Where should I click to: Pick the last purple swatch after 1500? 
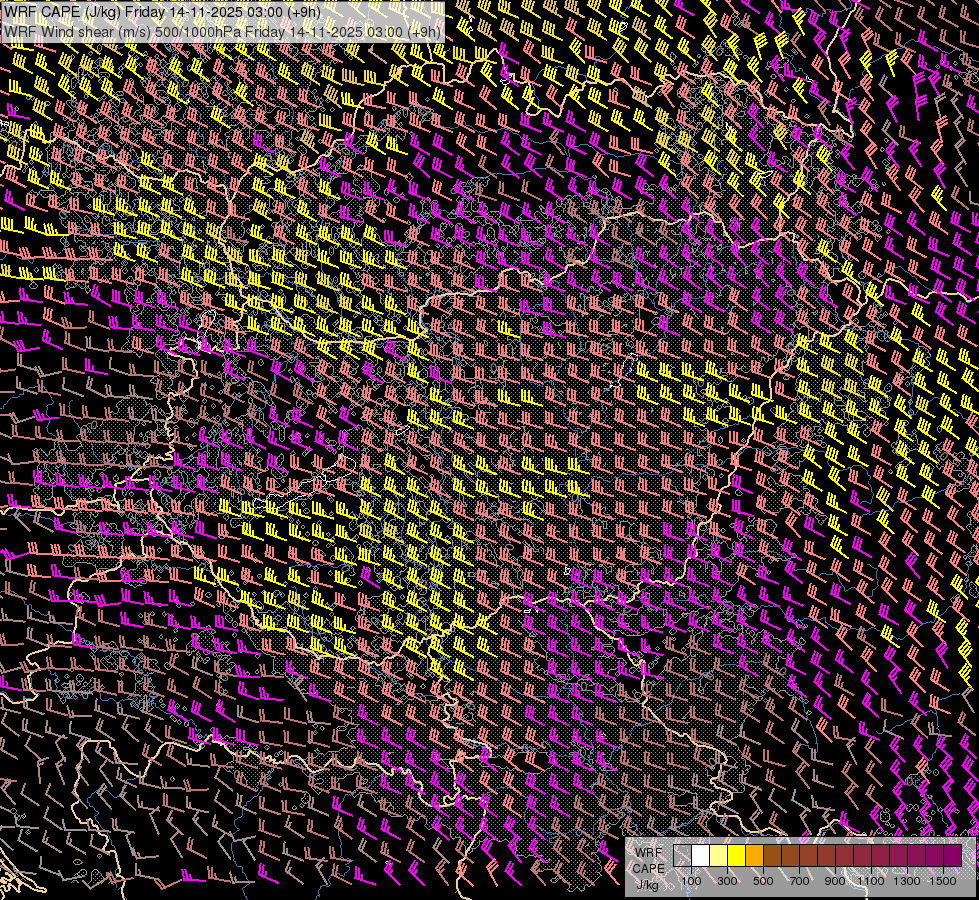point(952,856)
